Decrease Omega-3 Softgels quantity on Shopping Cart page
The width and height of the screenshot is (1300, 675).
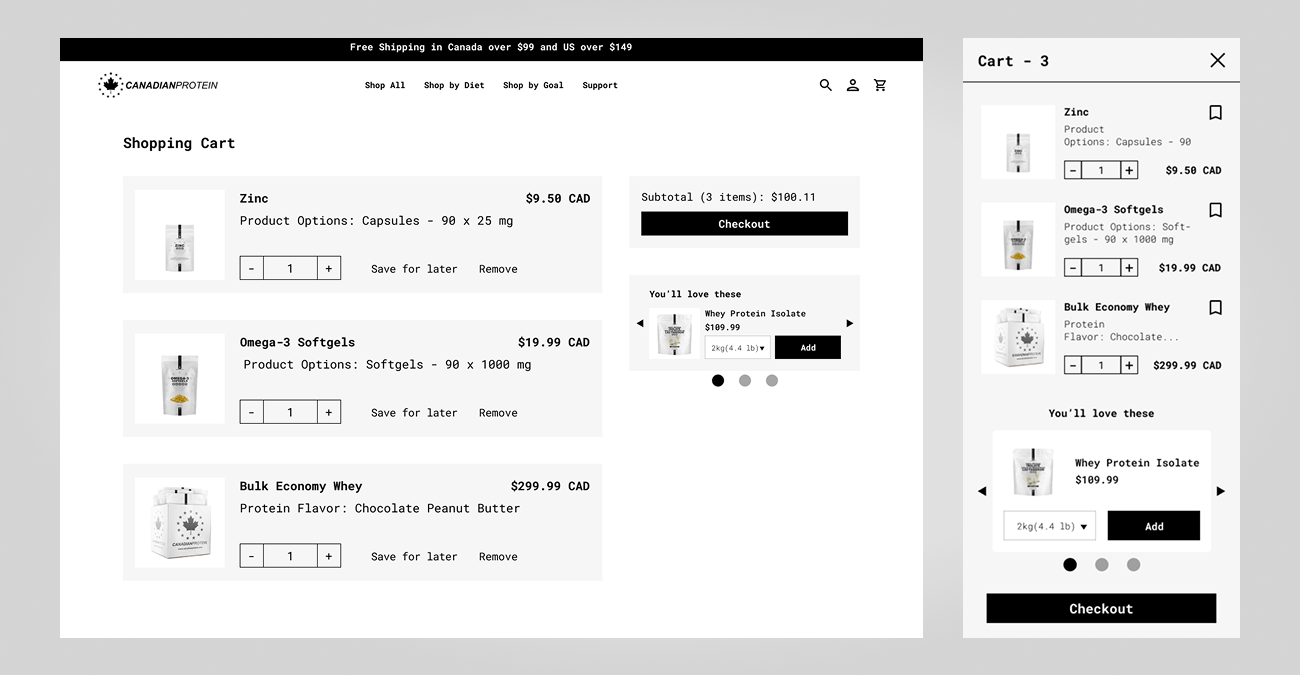(252, 412)
